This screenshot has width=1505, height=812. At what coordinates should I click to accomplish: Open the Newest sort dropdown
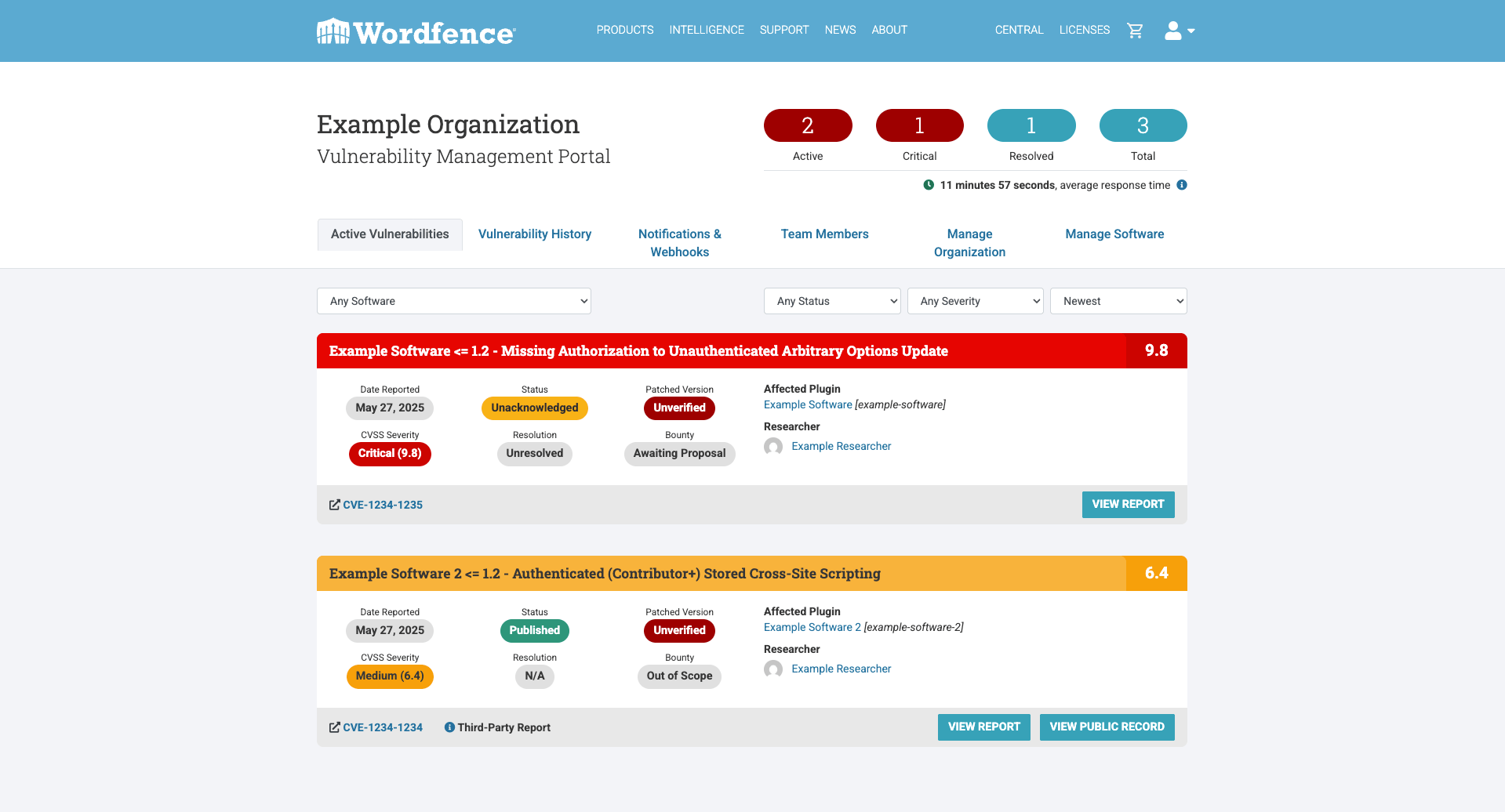1118,301
